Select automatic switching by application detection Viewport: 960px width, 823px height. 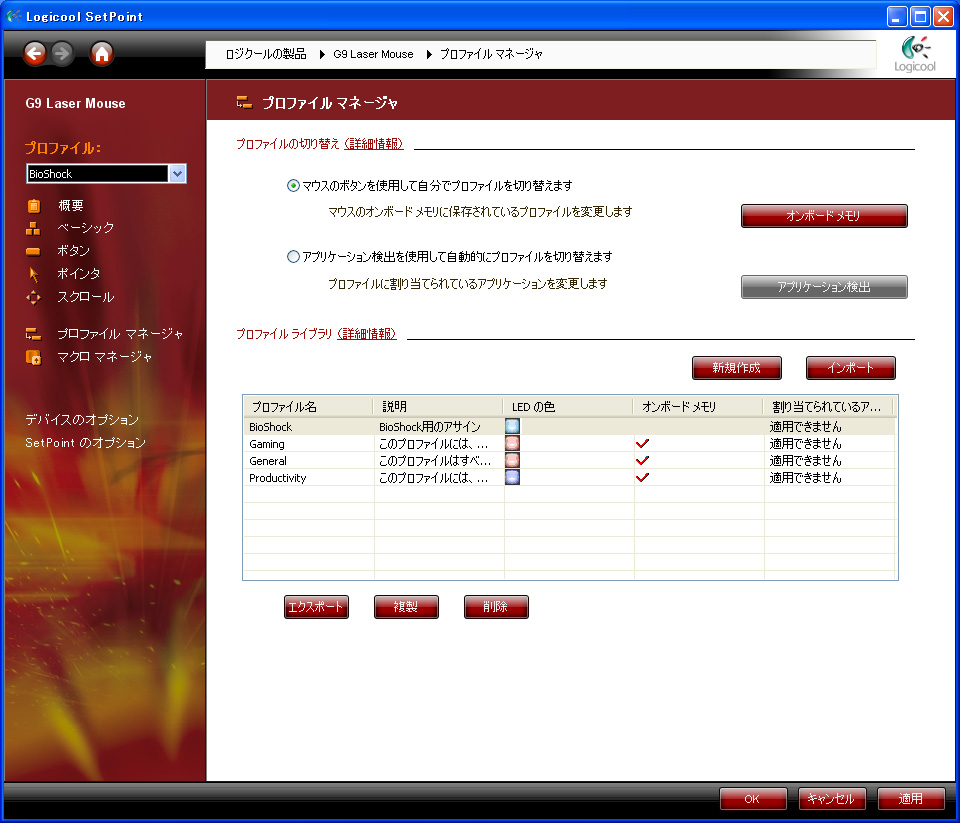(293, 257)
